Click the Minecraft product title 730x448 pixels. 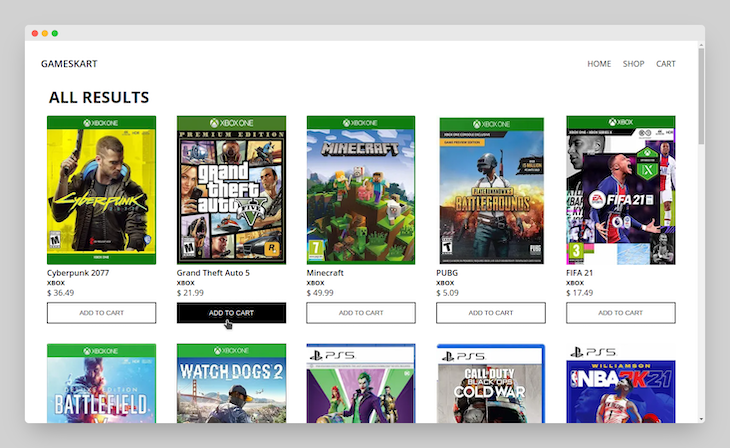[325, 273]
